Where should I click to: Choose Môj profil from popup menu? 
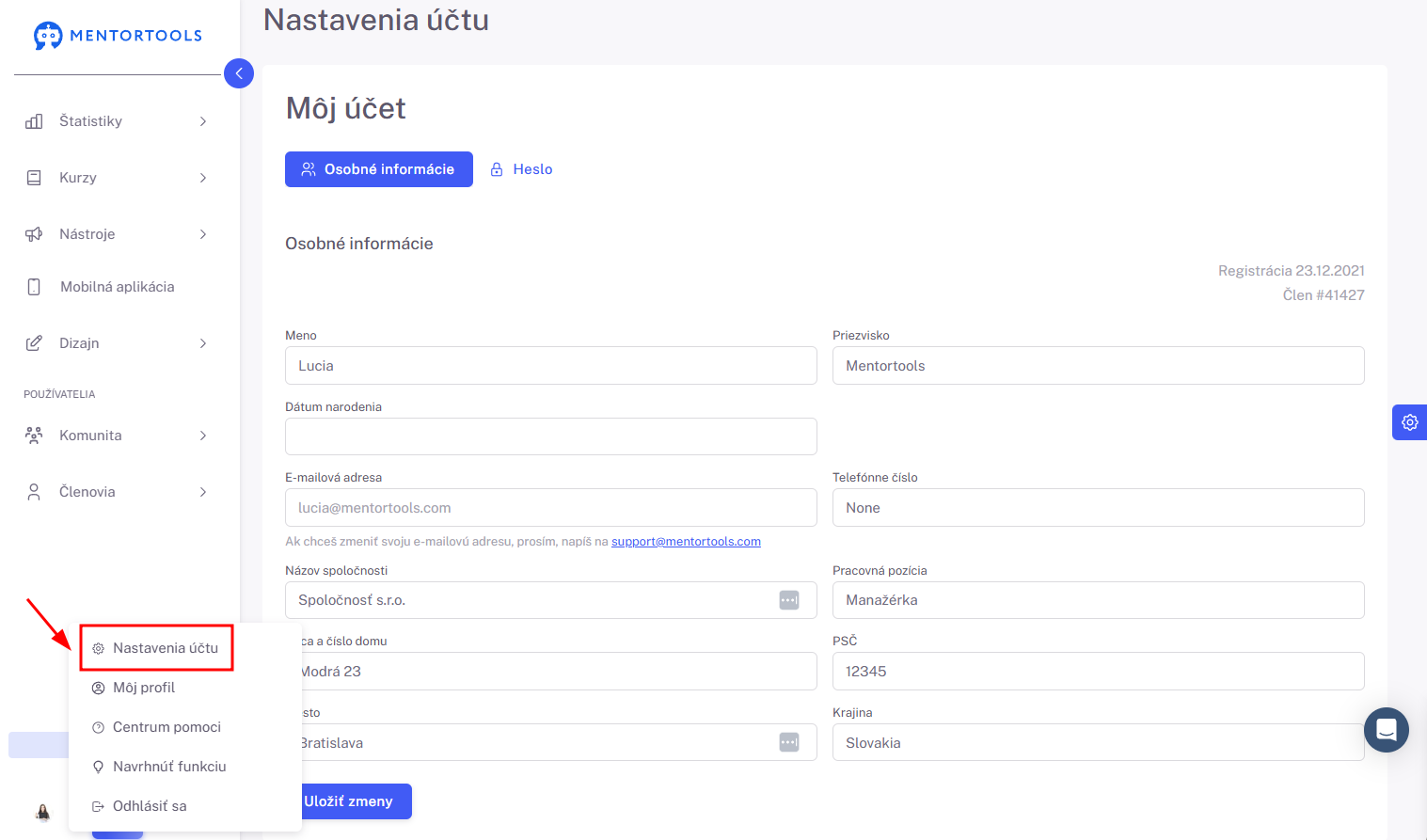pos(144,688)
